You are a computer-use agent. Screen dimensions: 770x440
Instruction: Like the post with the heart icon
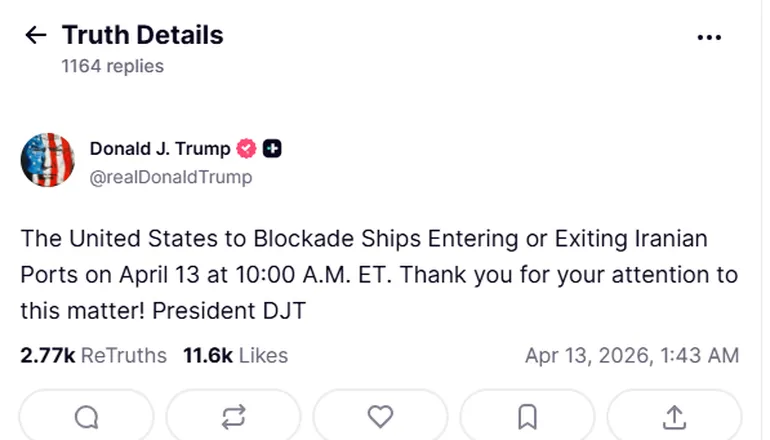click(380, 416)
